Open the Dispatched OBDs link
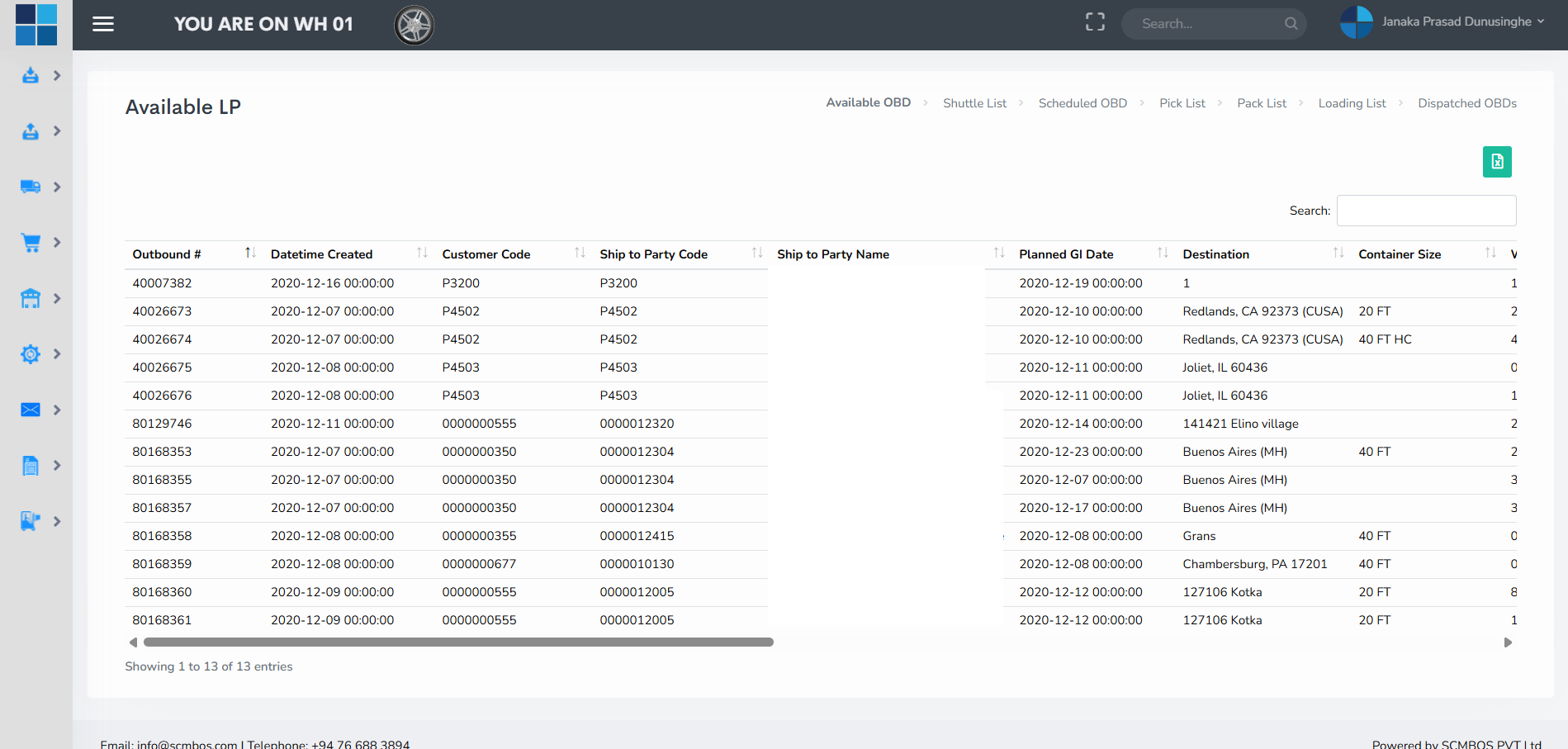Image resolution: width=1568 pixels, height=749 pixels. tap(1467, 103)
